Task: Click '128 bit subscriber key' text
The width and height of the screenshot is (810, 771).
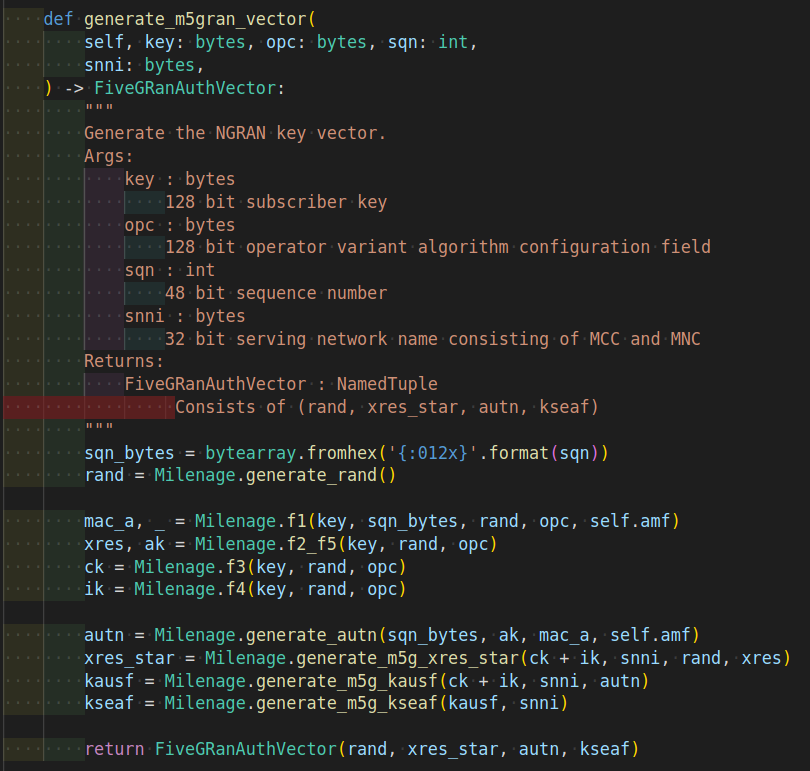Action: (x=276, y=202)
